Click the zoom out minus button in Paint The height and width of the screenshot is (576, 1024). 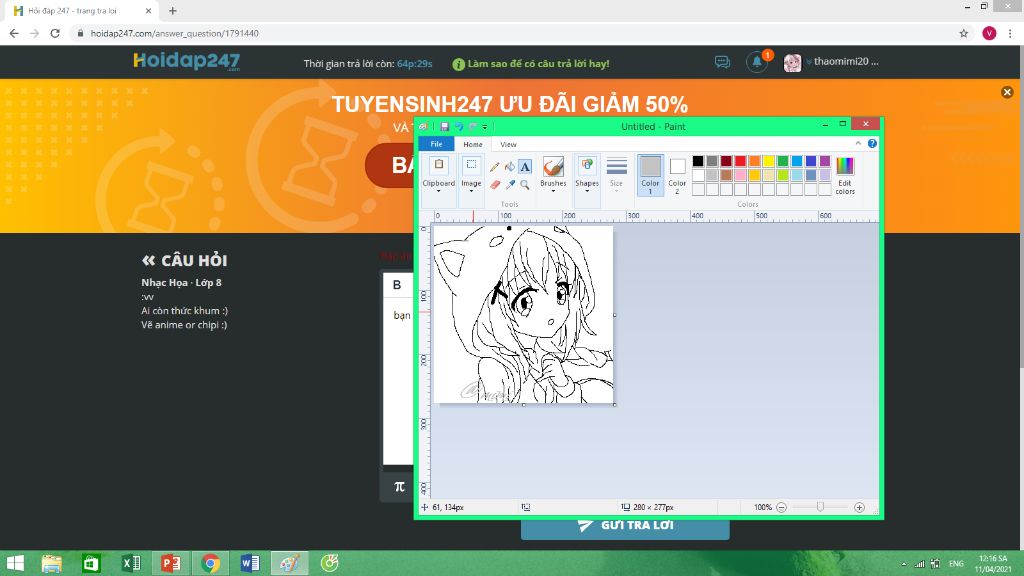[x=781, y=507]
